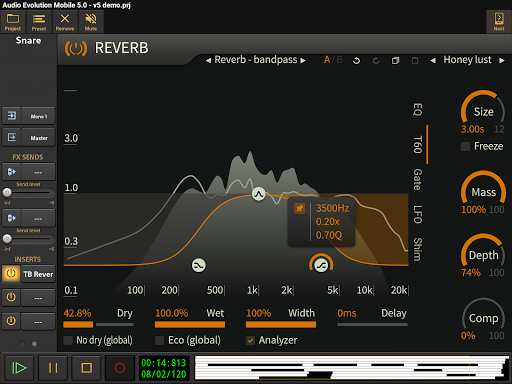Adjust the Wet level slider
Image resolution: width=512 pixels, height=384 pixels.
point(190,324)
